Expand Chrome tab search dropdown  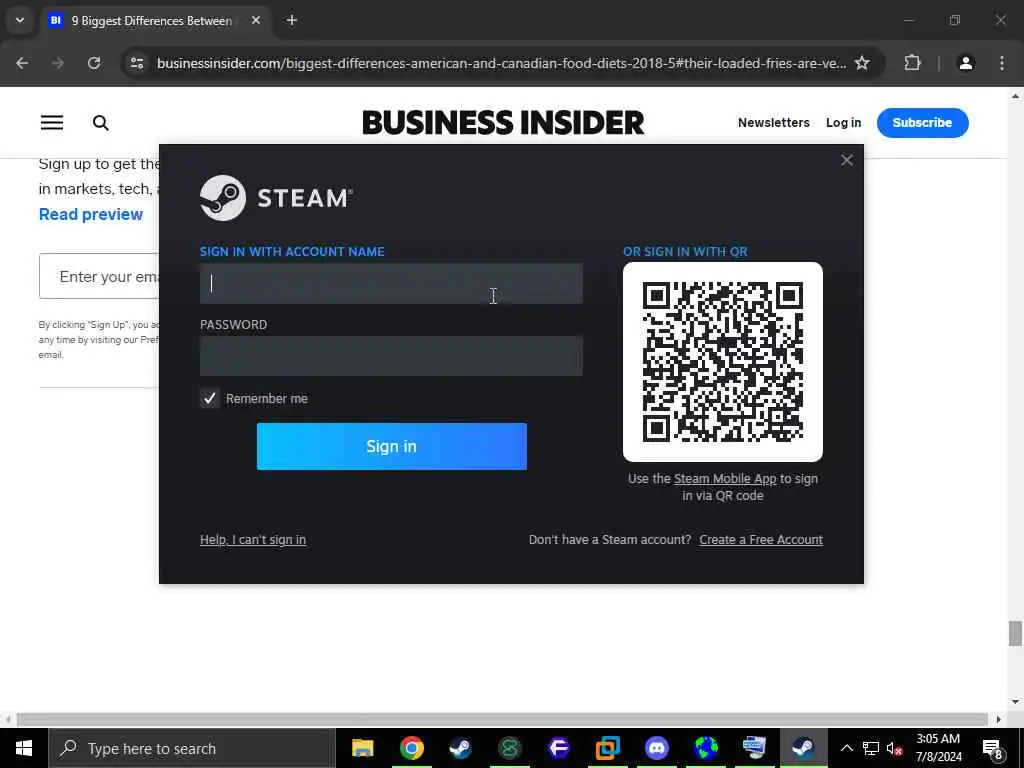[20, 20]
